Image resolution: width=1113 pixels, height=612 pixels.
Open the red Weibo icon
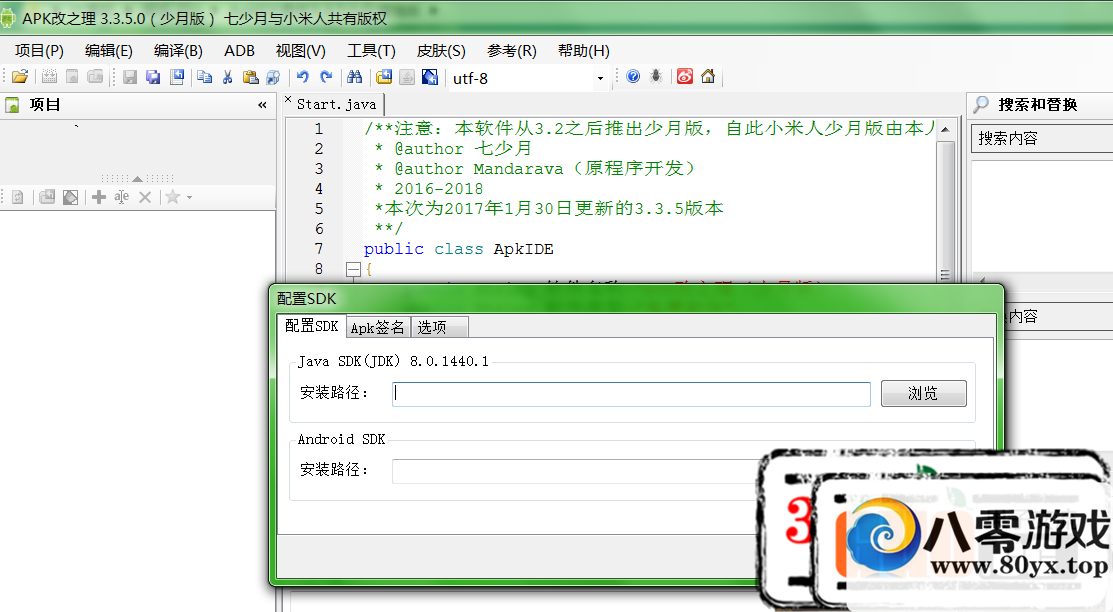click(685, 77)
